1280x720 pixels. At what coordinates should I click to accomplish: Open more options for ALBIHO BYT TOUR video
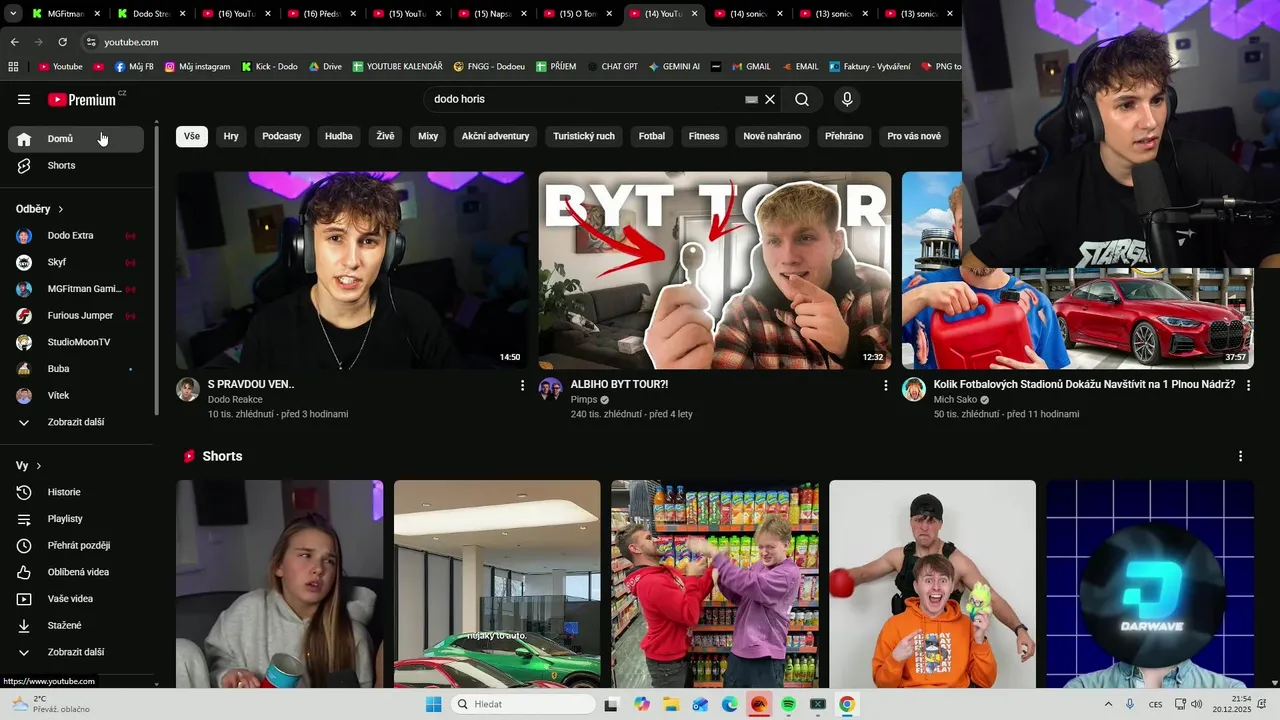point(885,385)
